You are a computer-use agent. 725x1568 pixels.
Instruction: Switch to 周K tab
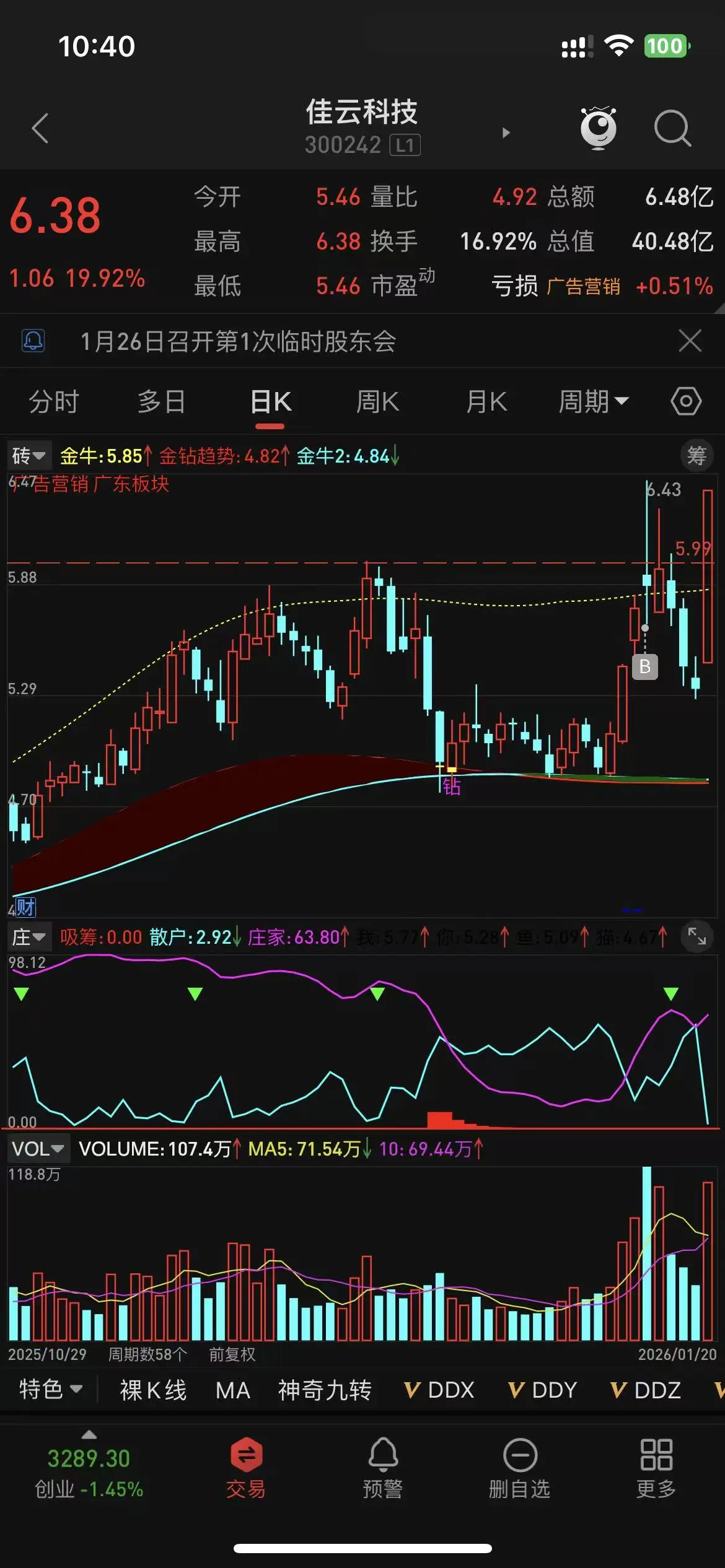(377, 402)
